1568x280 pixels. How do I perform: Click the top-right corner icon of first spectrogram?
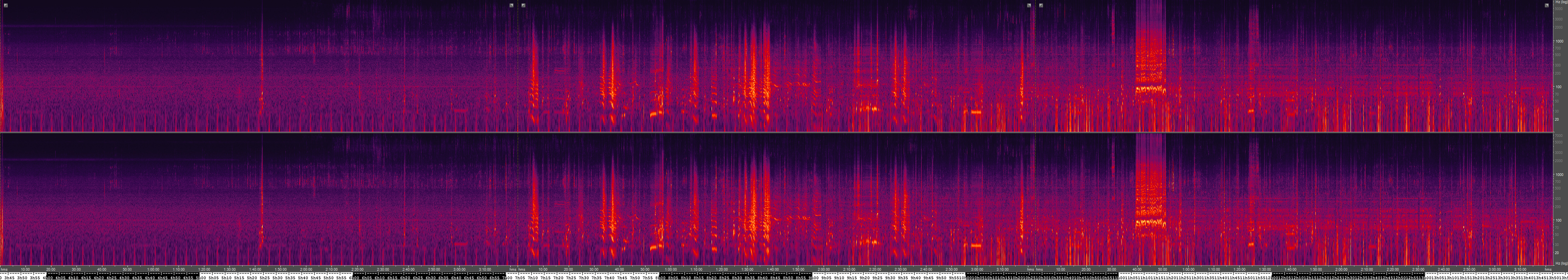(x=511, y=5)
